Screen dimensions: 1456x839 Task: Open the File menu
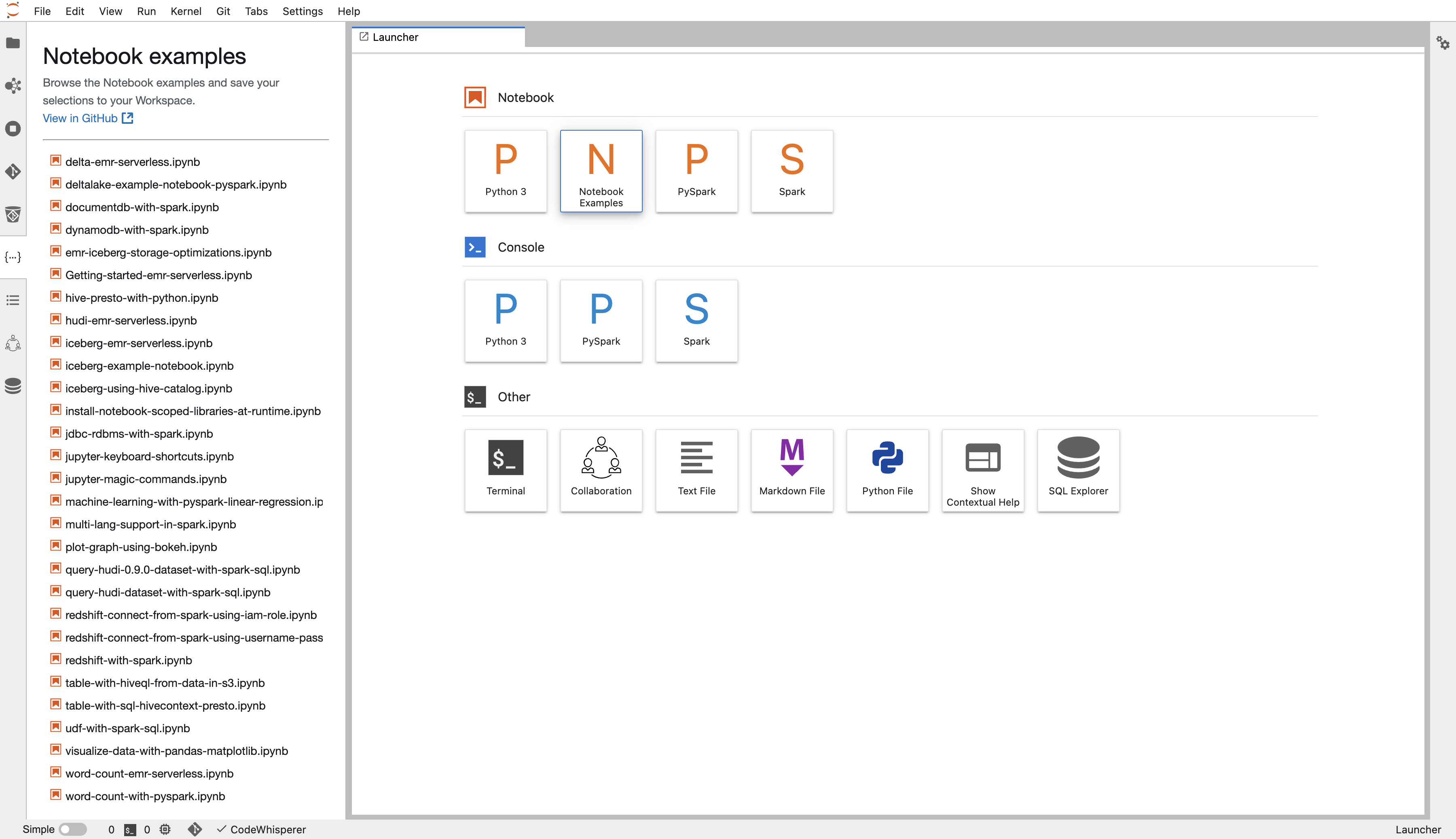pyautogui.click(x=42, y=11)
